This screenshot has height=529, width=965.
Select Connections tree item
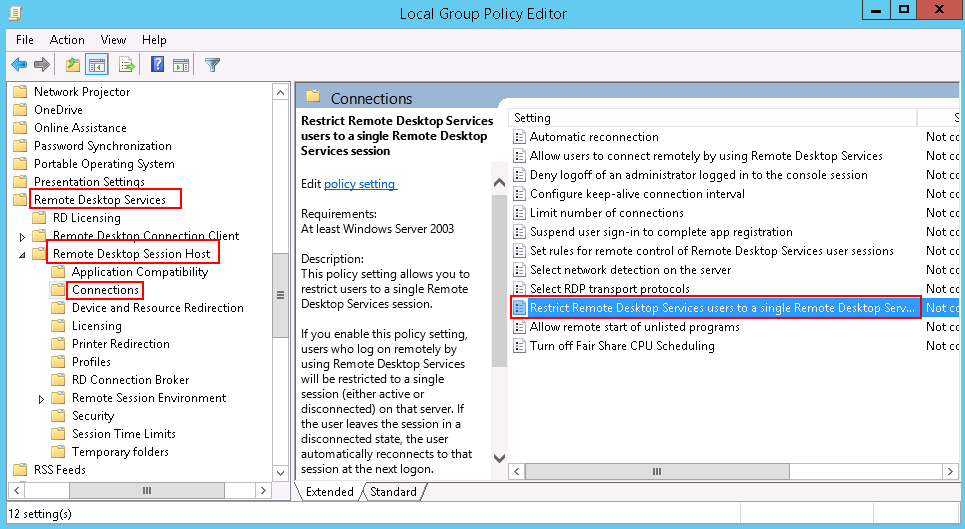coord(105,290)
